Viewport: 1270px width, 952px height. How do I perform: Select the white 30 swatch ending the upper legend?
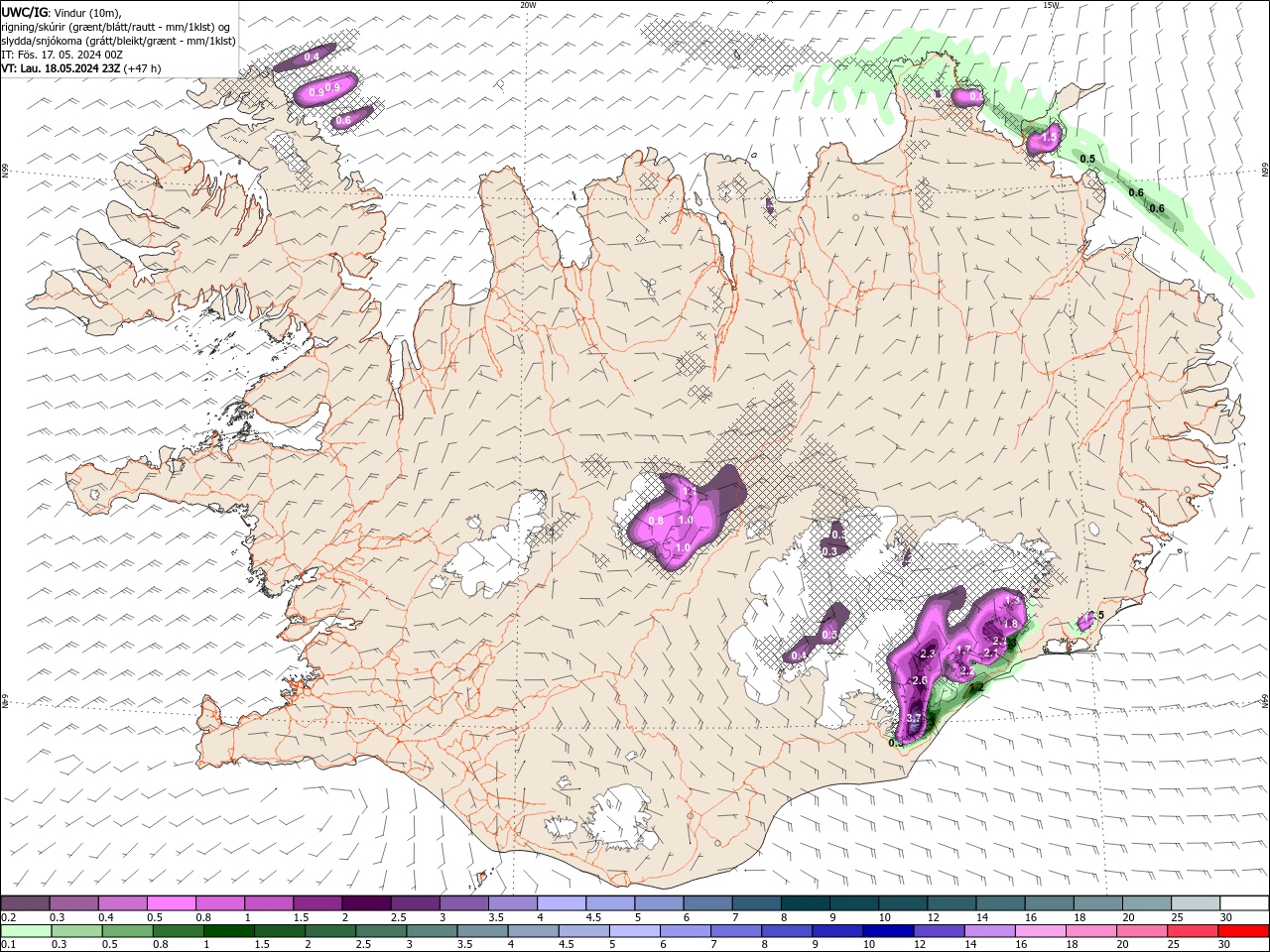click(x=1244, y=903)
